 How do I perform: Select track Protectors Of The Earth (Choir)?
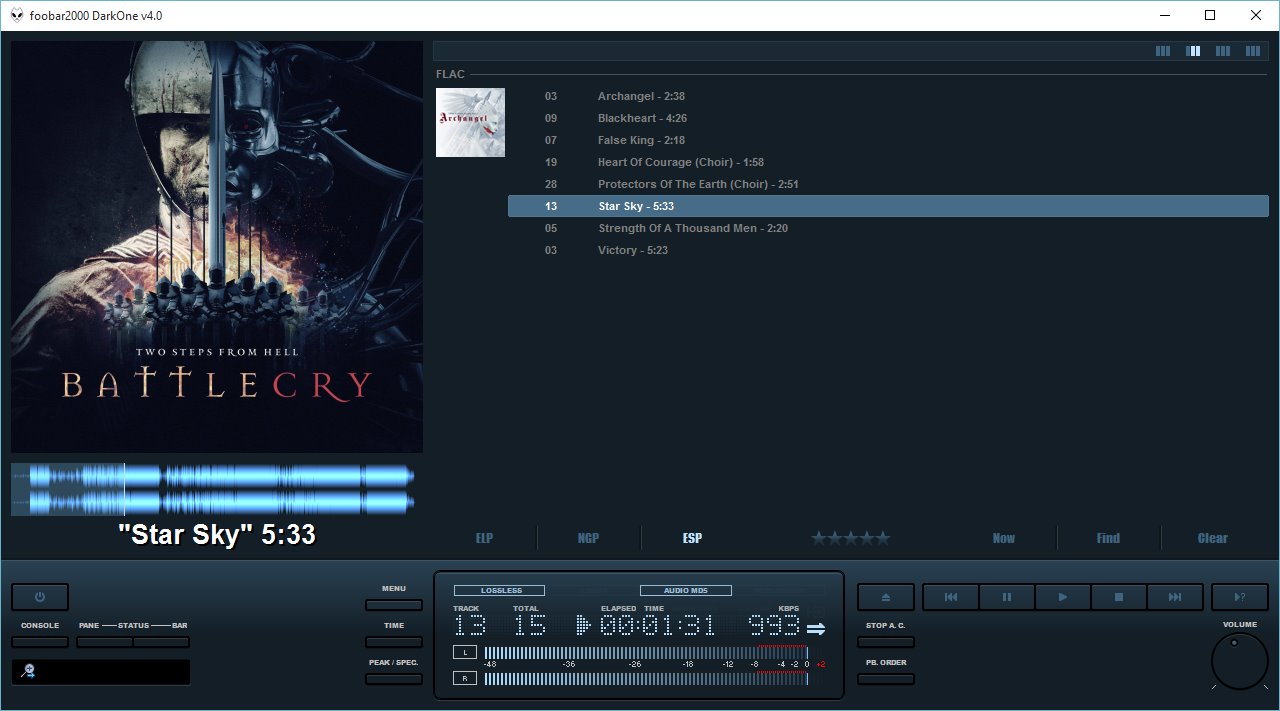(x=888, y=184)
